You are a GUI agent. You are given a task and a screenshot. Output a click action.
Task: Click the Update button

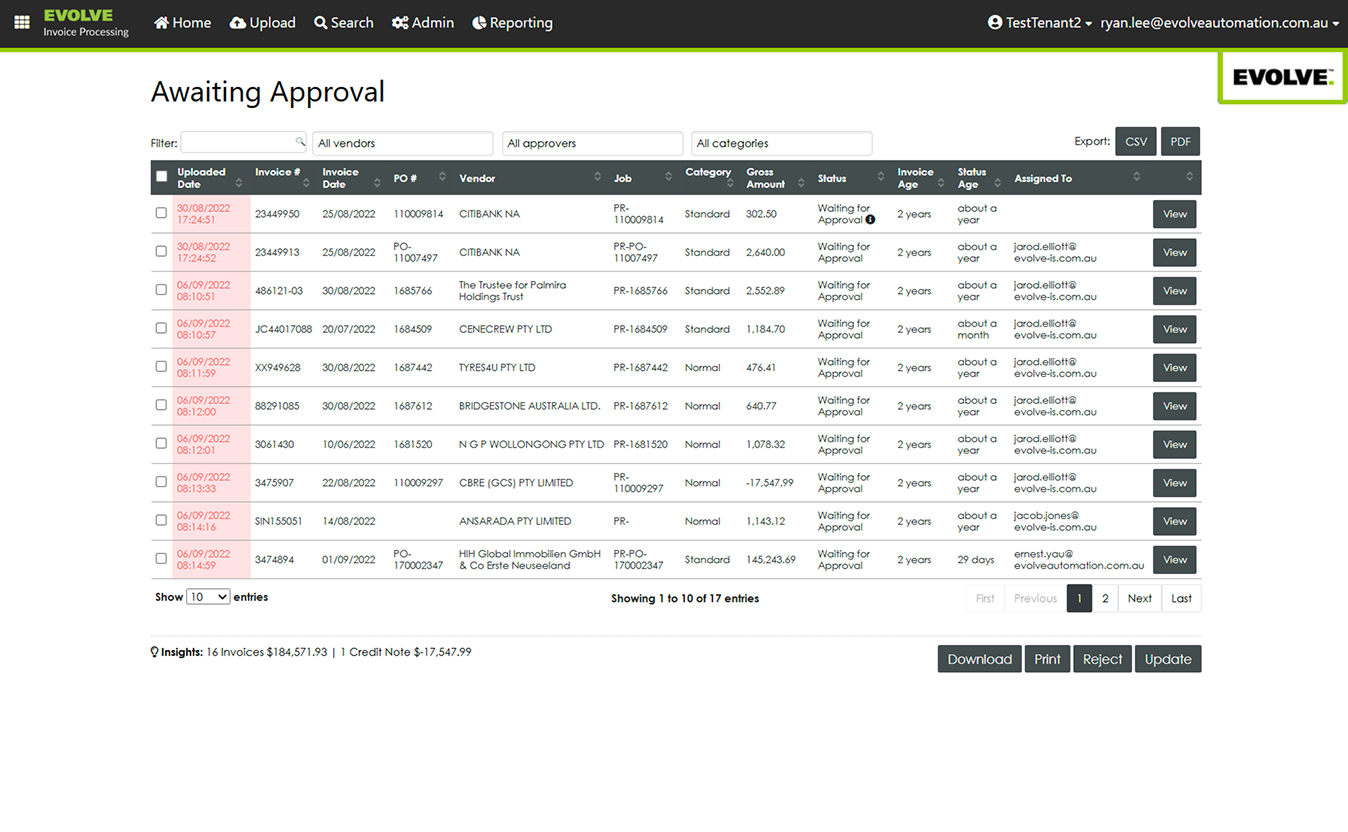click(1168, 659)
